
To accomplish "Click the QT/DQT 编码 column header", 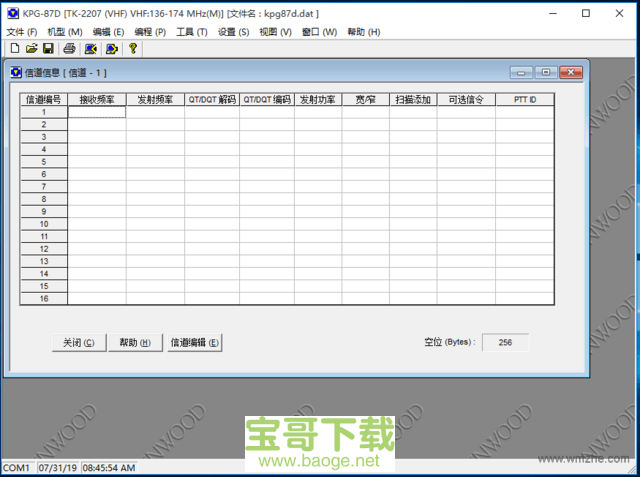I will [267, 100].
